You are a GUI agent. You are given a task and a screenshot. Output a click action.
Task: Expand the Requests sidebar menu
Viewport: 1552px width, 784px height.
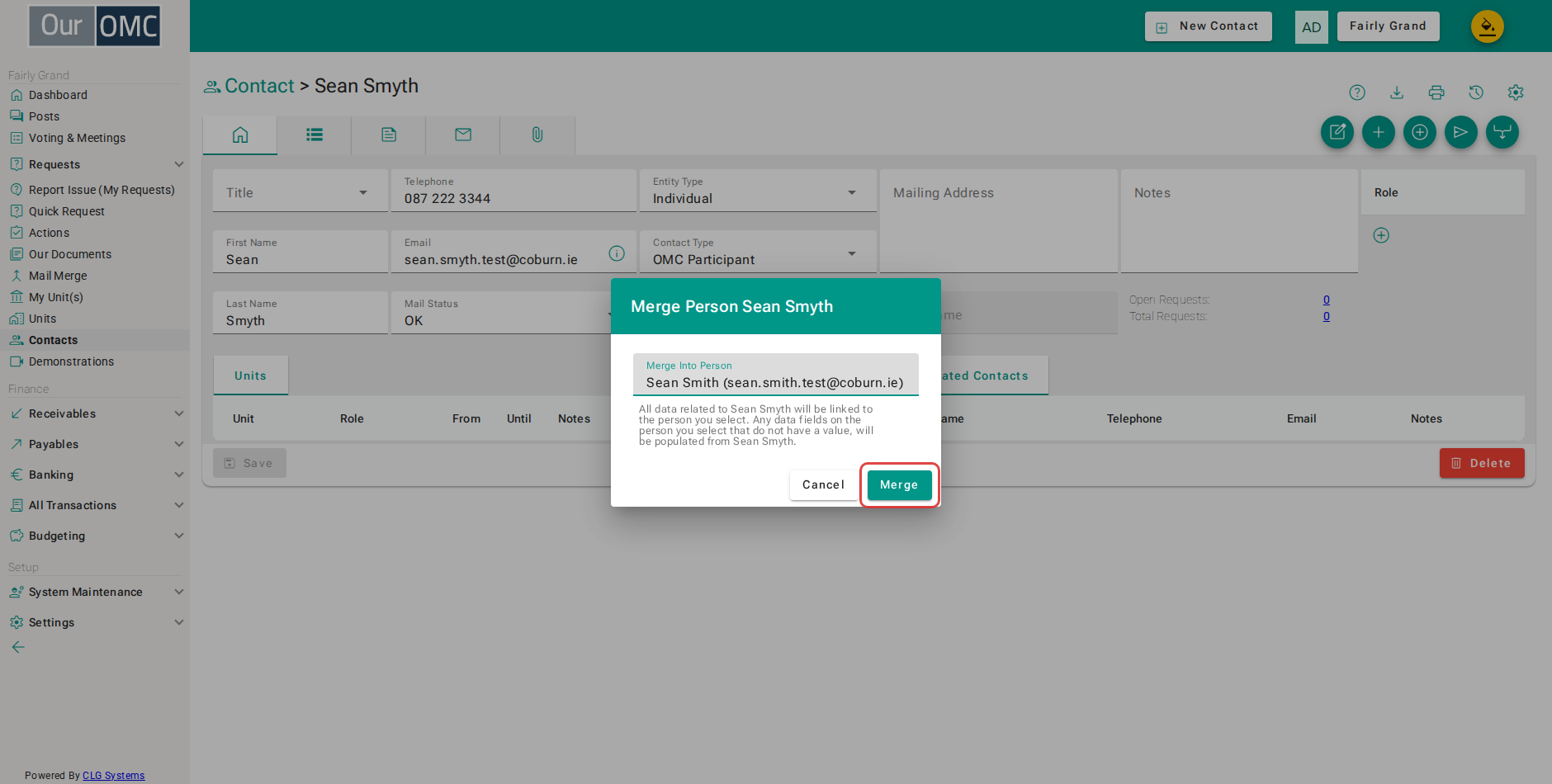95,164
